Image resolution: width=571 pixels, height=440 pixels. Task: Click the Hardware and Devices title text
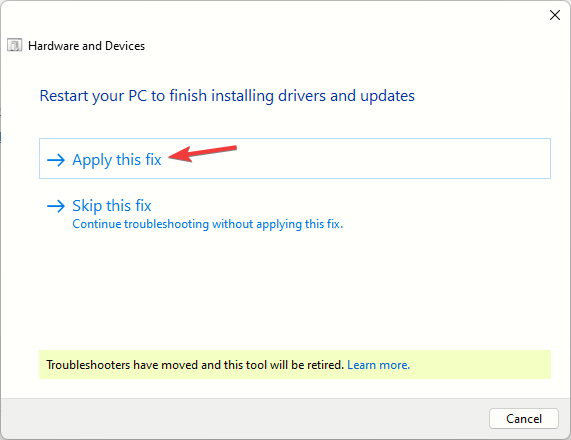86,46
